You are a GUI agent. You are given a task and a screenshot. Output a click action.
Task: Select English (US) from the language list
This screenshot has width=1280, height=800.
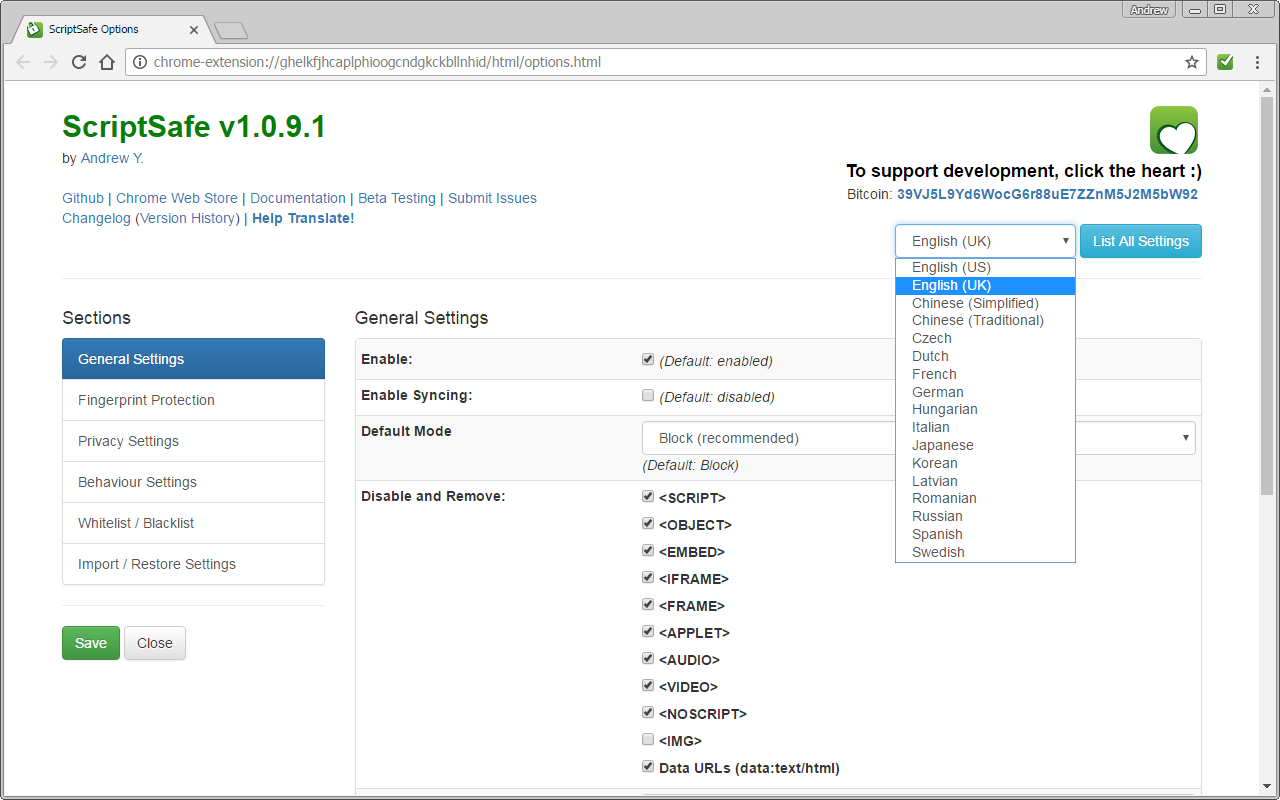pyautogui.click(x=985, y=267)
